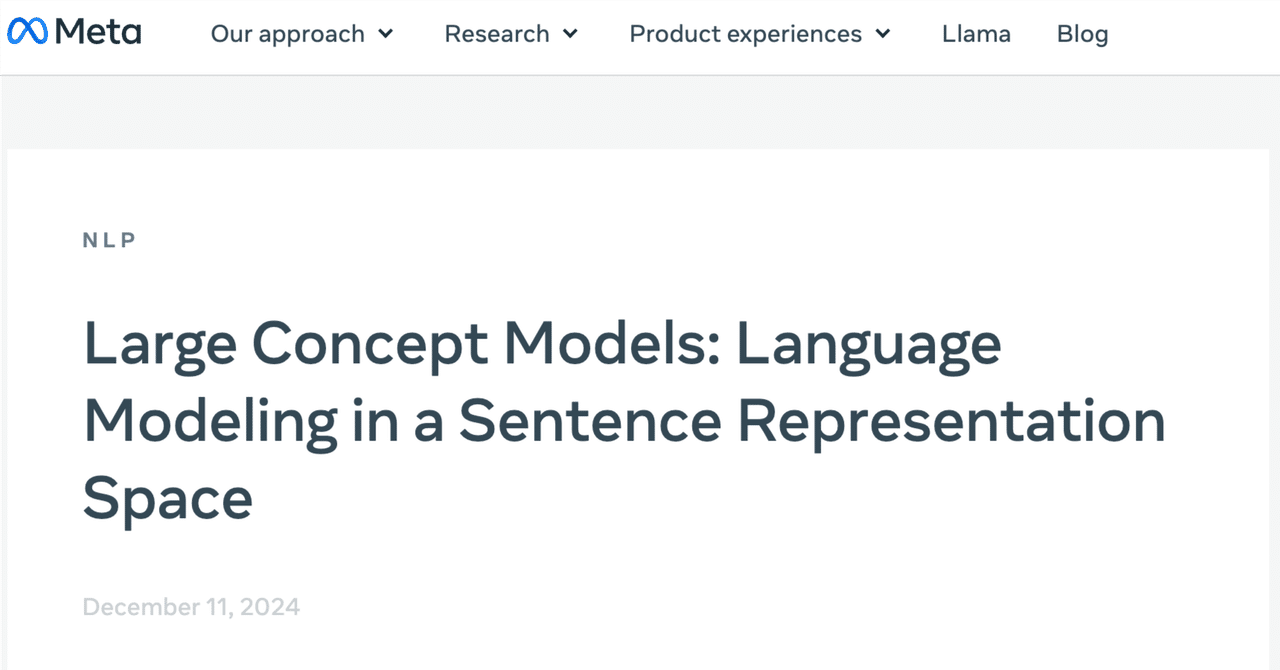Navigate to the Blog link

coord(1082,34)
